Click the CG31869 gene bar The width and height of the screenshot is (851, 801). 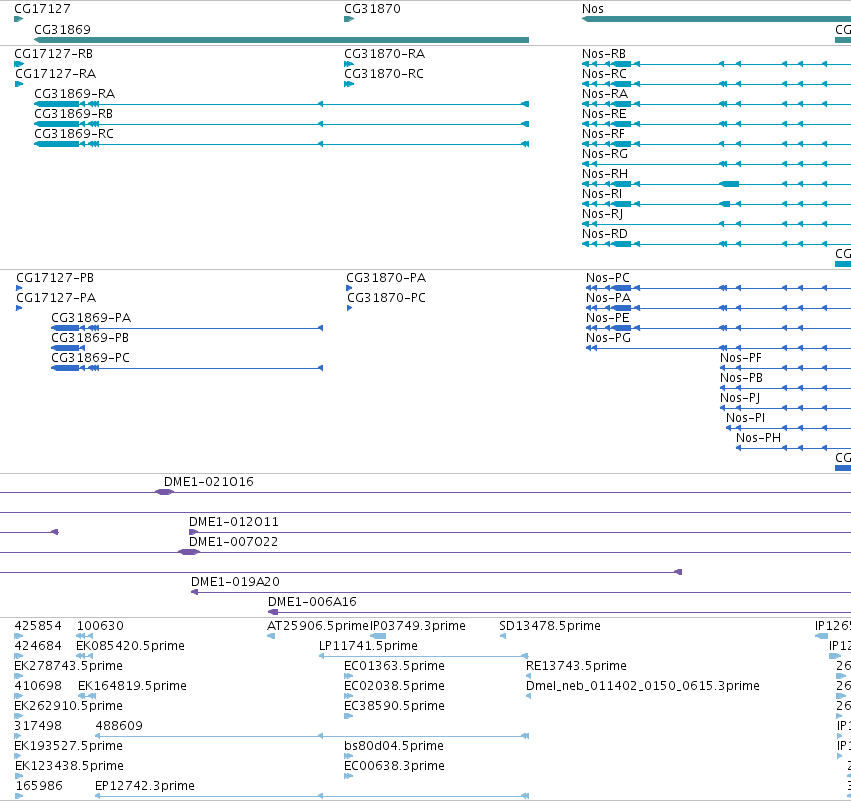(281, 40)
